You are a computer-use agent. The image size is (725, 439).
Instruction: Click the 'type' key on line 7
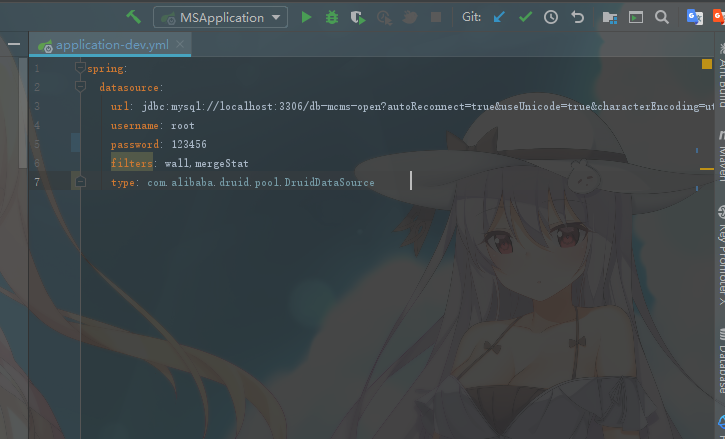pyautogui.click(x=123, y=182)
